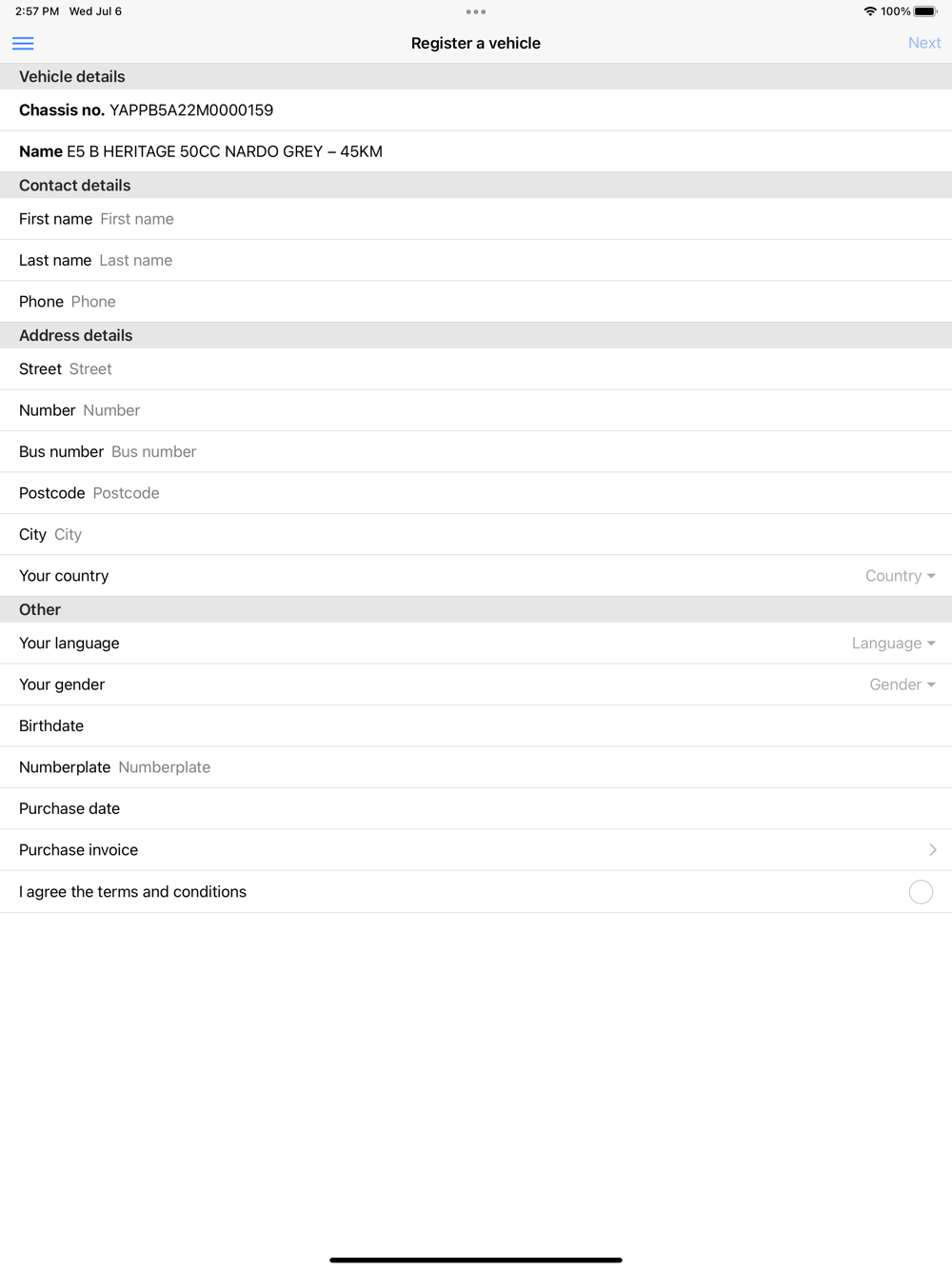Expand the Language dropdown
The image size is (952, 1270).
point(893,644)
